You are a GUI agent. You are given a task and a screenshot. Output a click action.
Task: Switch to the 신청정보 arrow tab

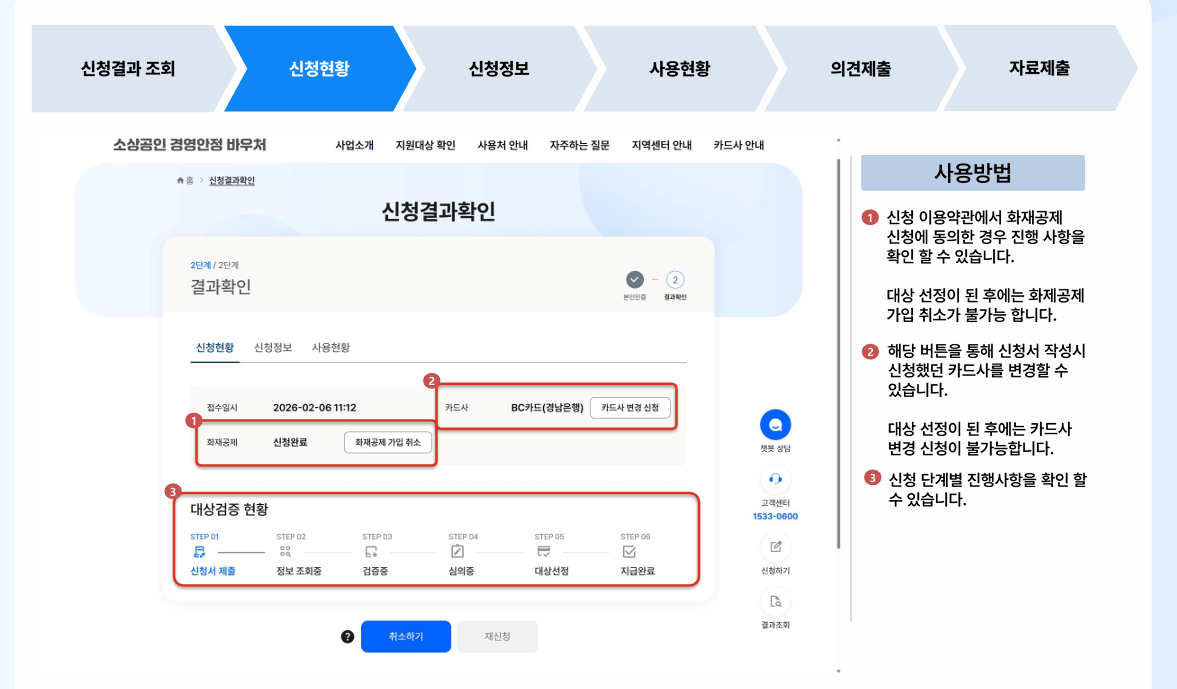tap(499, 68)
